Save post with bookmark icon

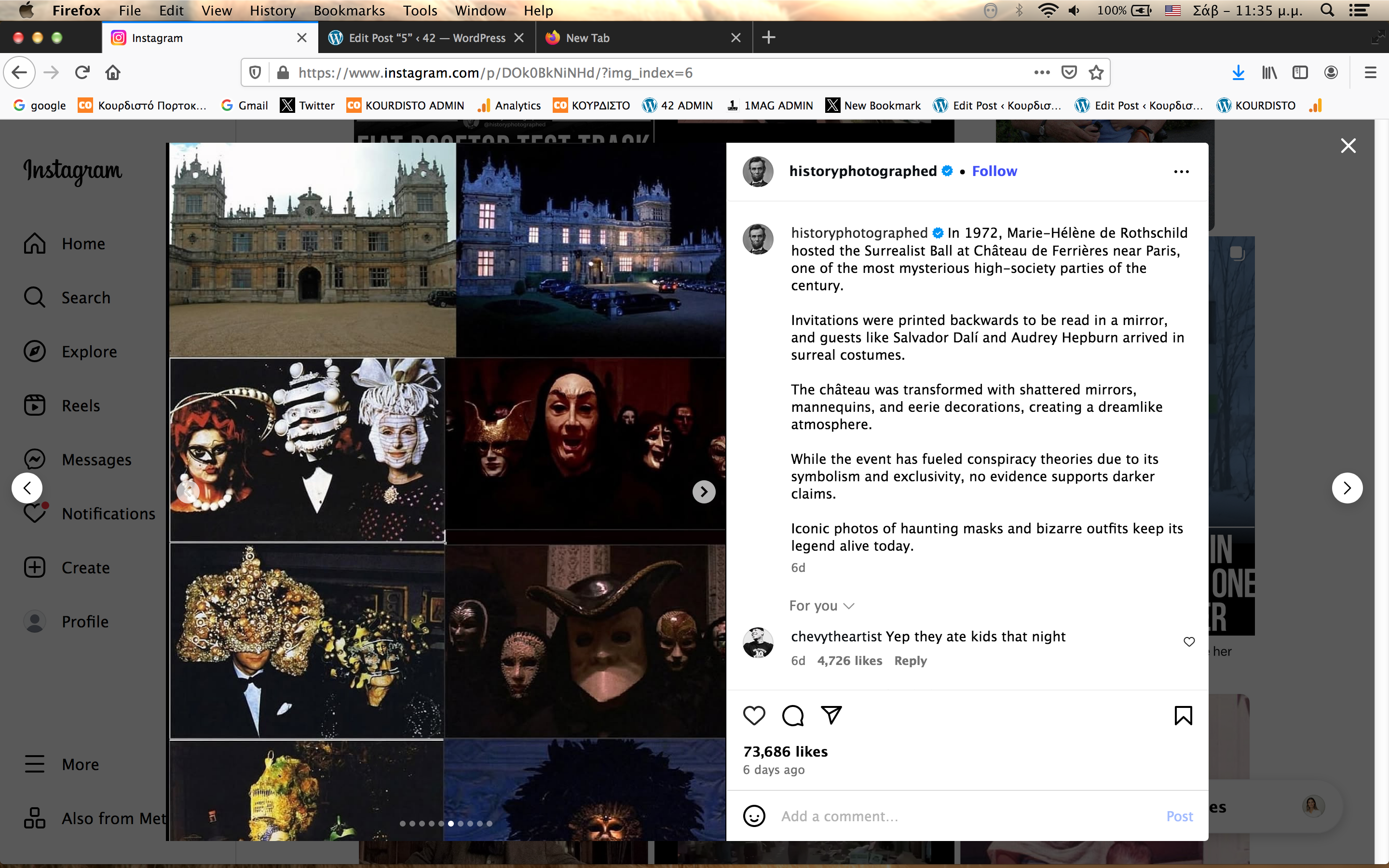pos(1183,715)
